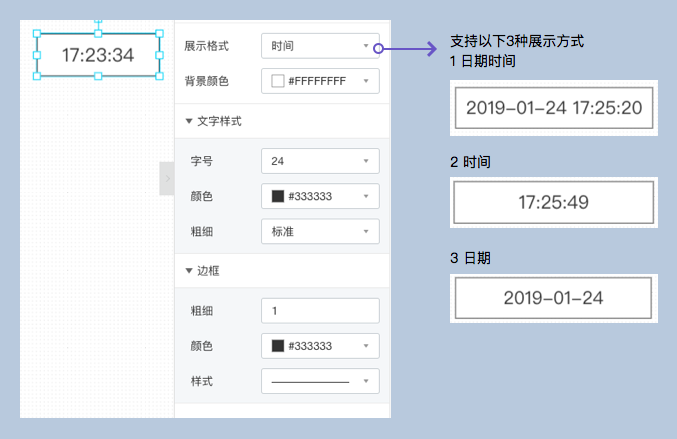Viewport: 677px width, 439px height.
Task: Click the bottom-center resize handle of the time widget
Action: click(98, 76)
